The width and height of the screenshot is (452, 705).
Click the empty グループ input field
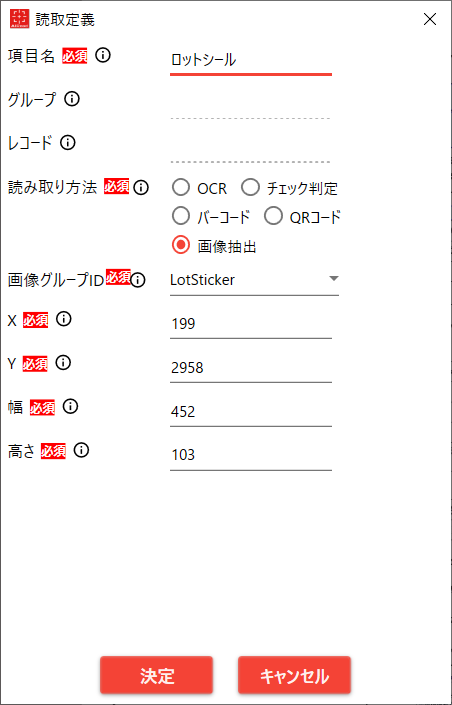251,106
